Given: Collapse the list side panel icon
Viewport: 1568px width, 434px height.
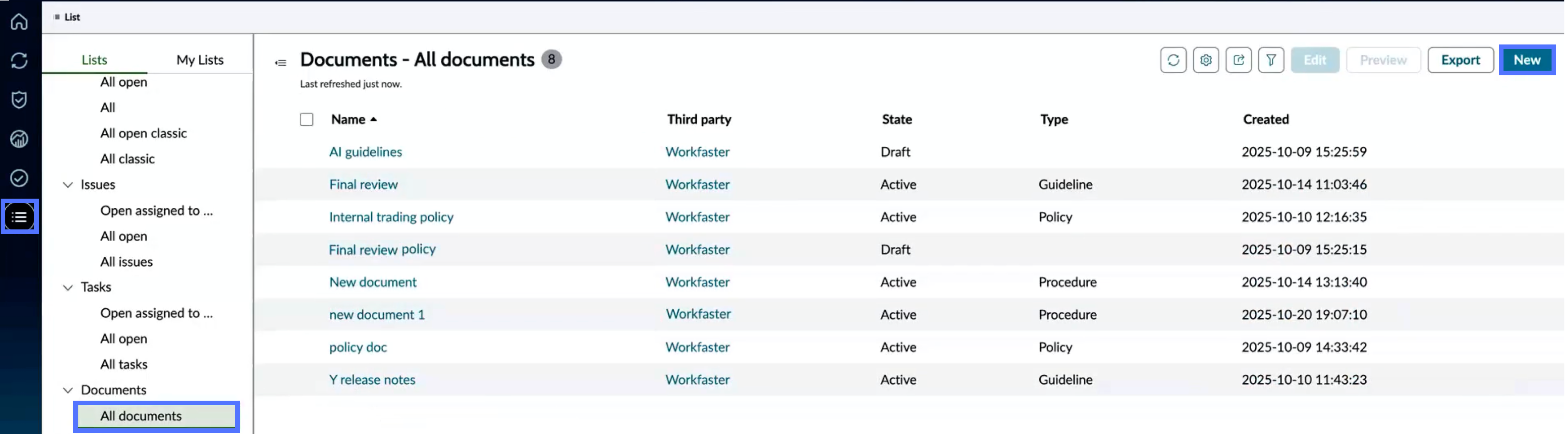Looking at the screenshot, I should point(281,63).
